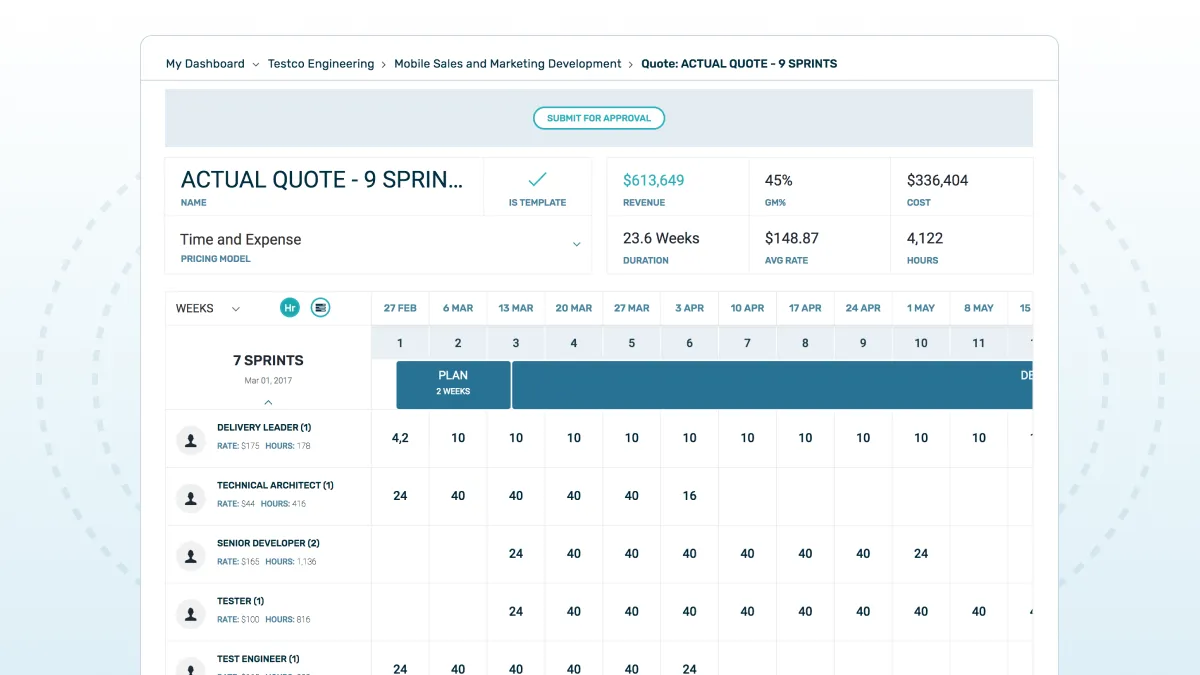Click Delivery Leader 4,2 hours cell
This screenshot has height=675, width=1200.
(x=400, y=438)
